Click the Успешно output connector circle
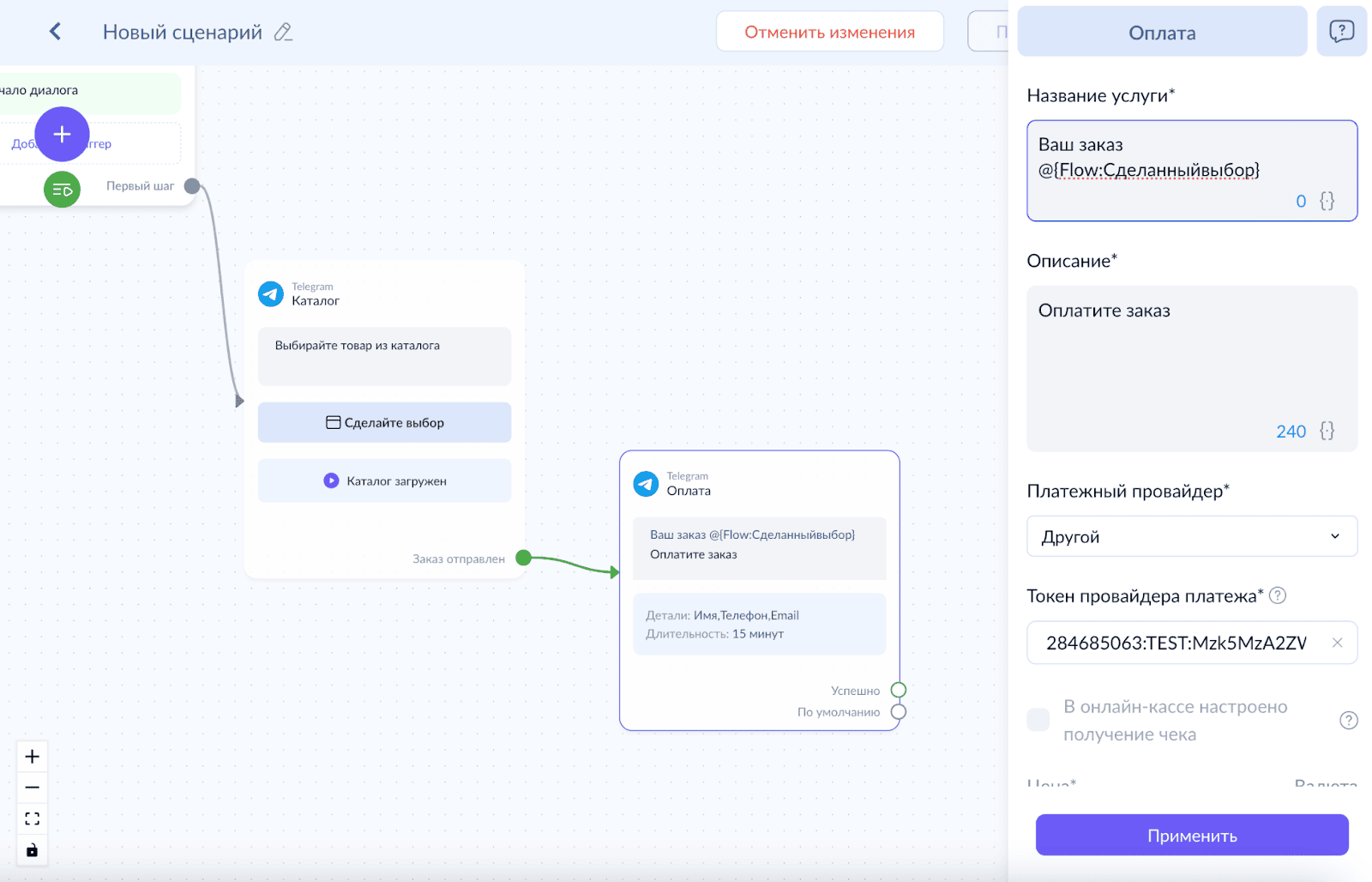This screenshot has height=882, width=1372. (899, 690)
